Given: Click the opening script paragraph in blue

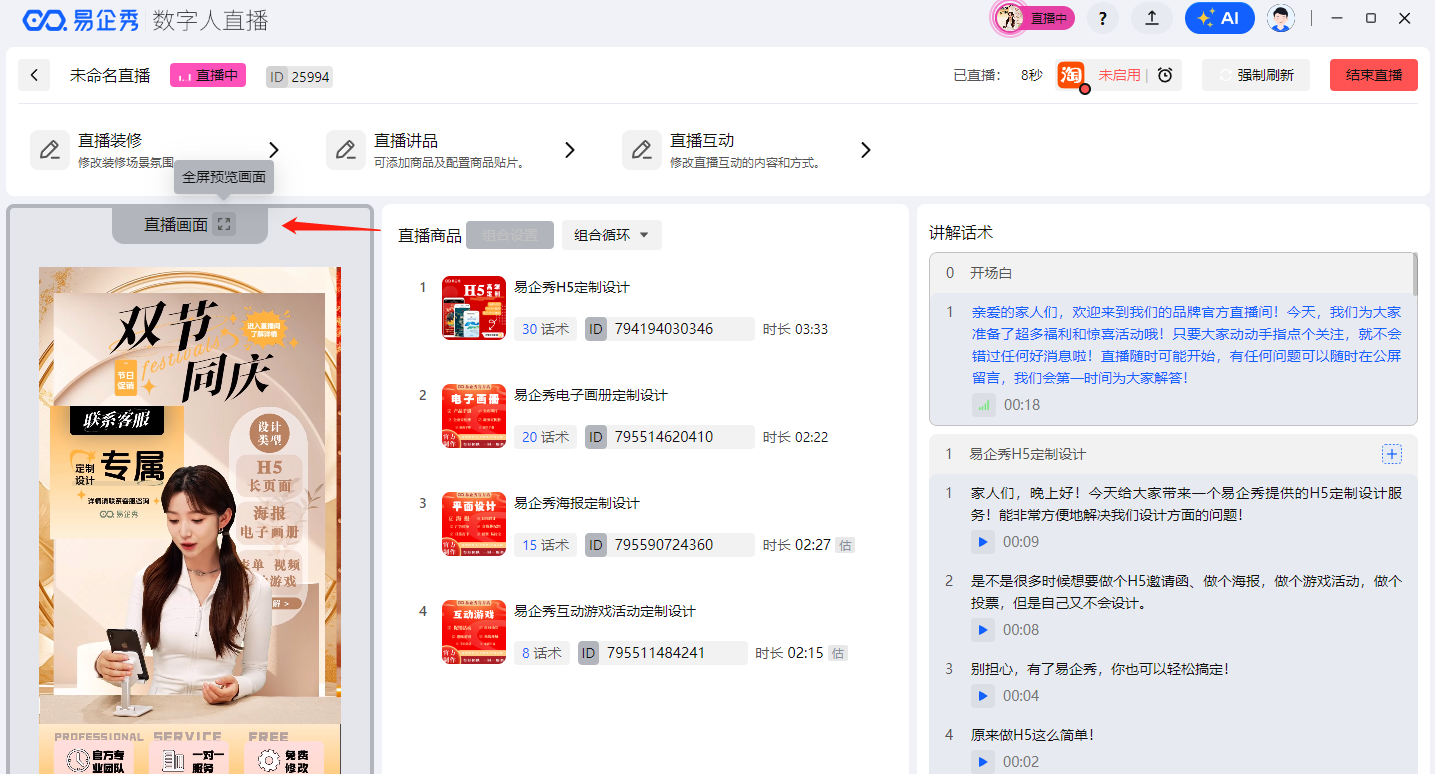Looking at the screenshot, I should coord(1187,345).
